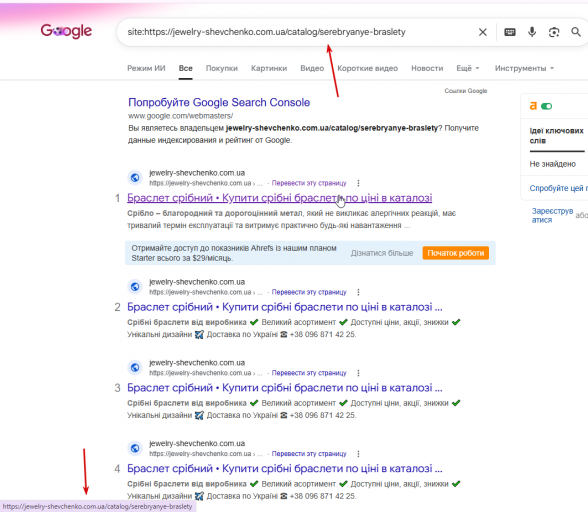Open the Новости tab
588x512 pixels.
tap(427, 68)
